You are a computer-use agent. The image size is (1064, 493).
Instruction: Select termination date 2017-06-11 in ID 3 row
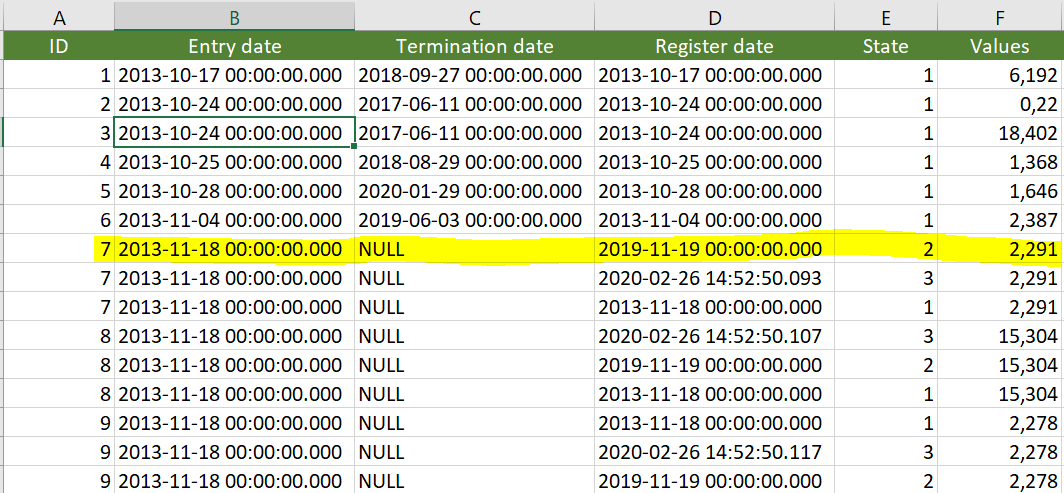474,133
